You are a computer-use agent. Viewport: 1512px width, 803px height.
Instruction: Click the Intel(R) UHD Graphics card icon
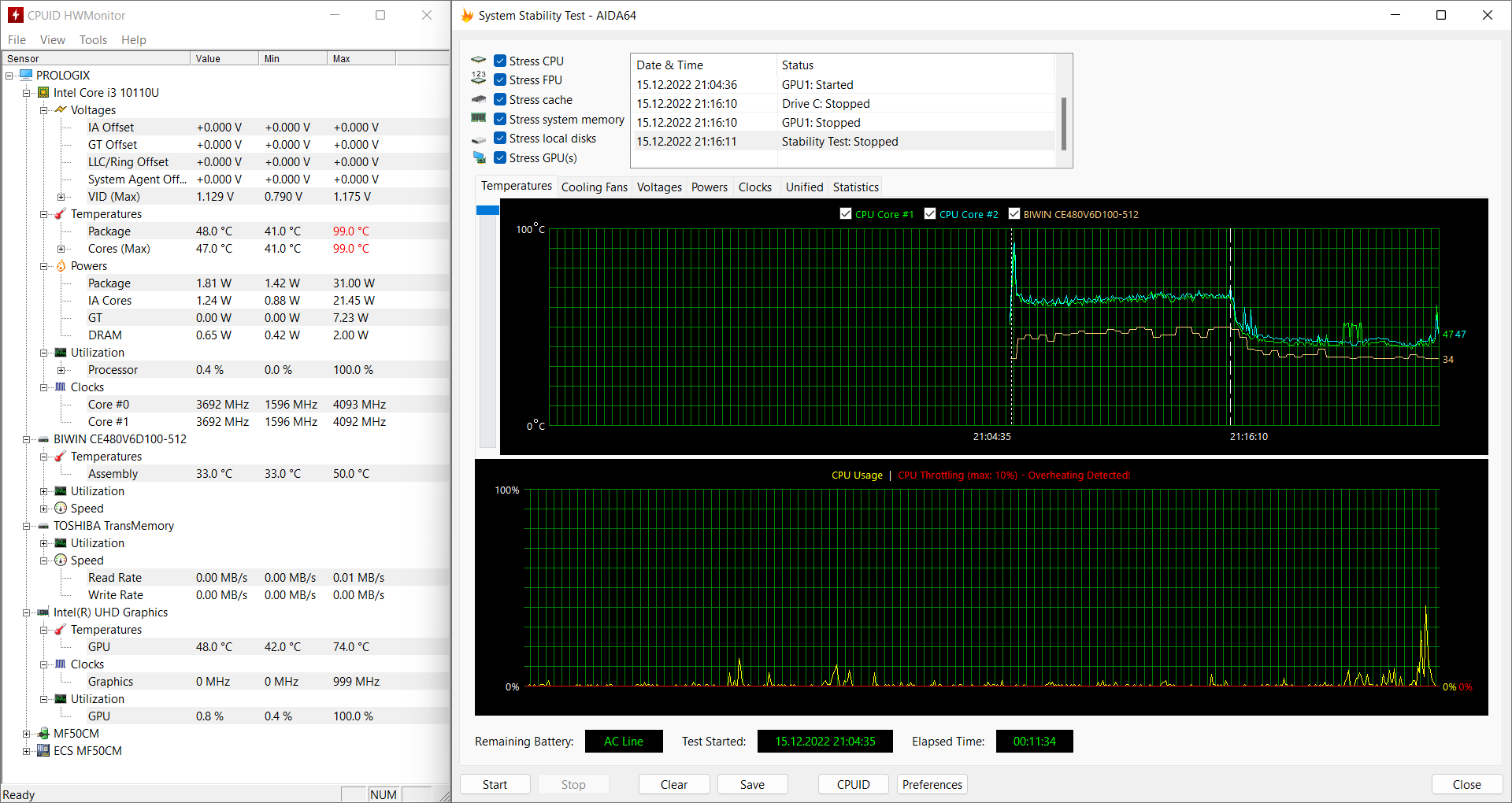pyautogui.click(x=43, y=612)
